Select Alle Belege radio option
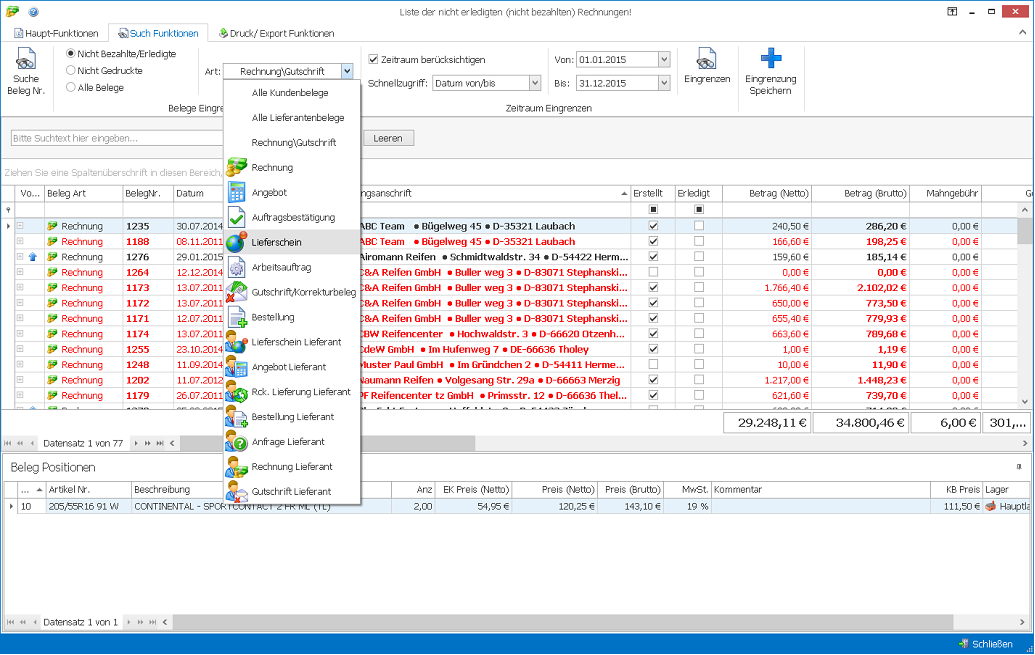The height and width of the screenshot is (655, 1035). [71, 87]
